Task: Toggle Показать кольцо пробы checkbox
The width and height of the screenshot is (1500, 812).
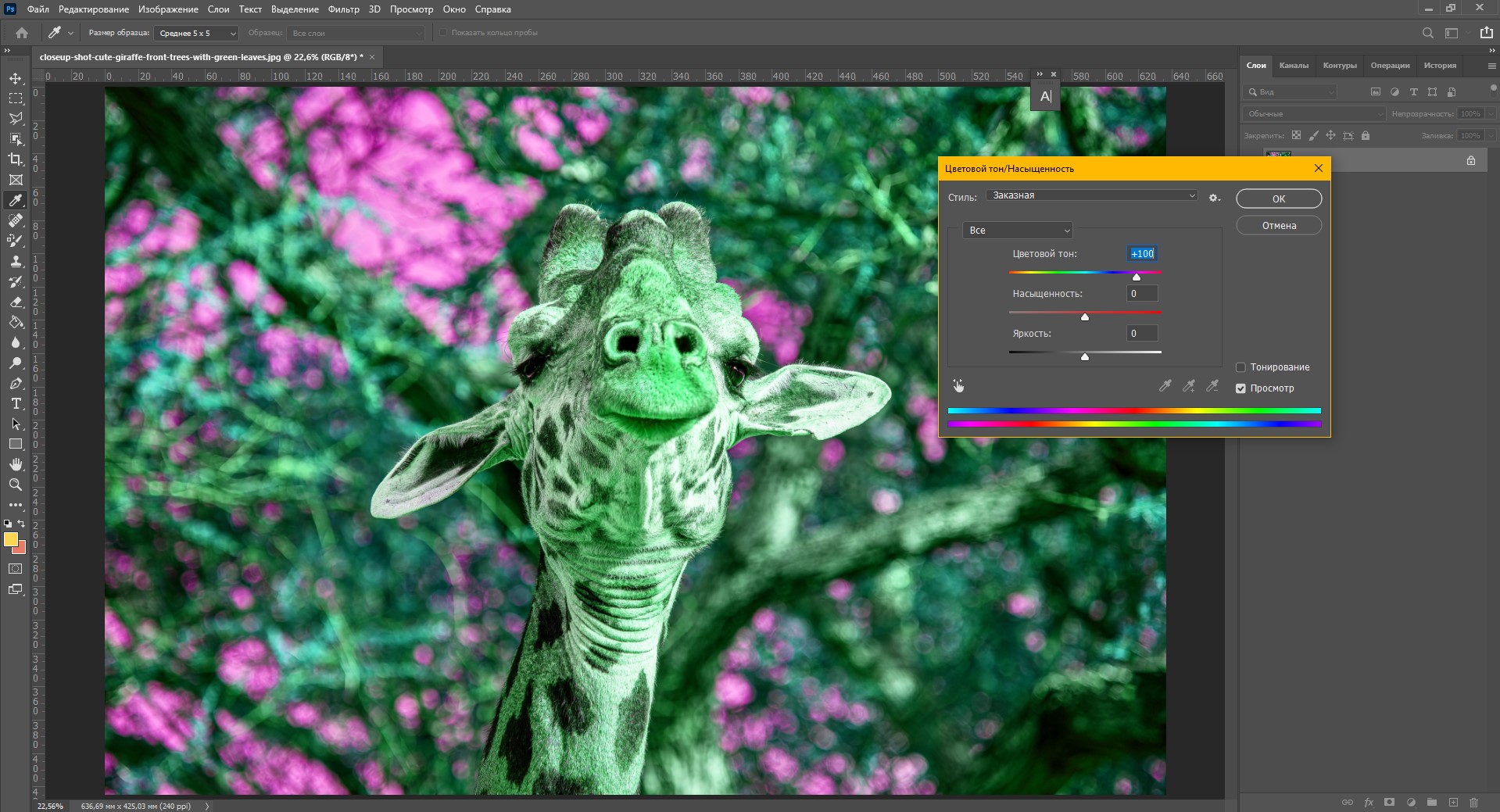Action: (x=443, y=33)
